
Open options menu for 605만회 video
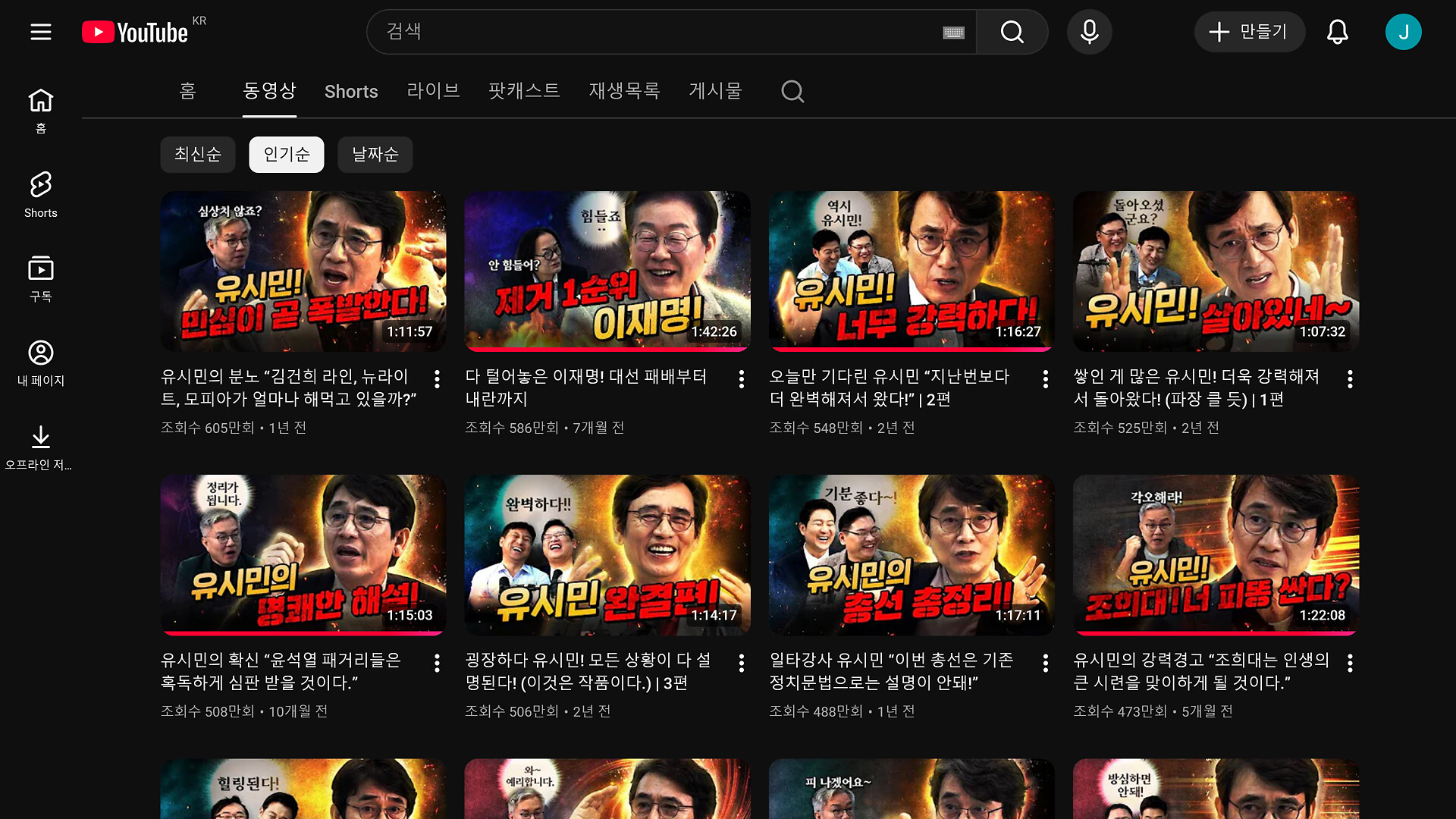click(x=437, y=379)
